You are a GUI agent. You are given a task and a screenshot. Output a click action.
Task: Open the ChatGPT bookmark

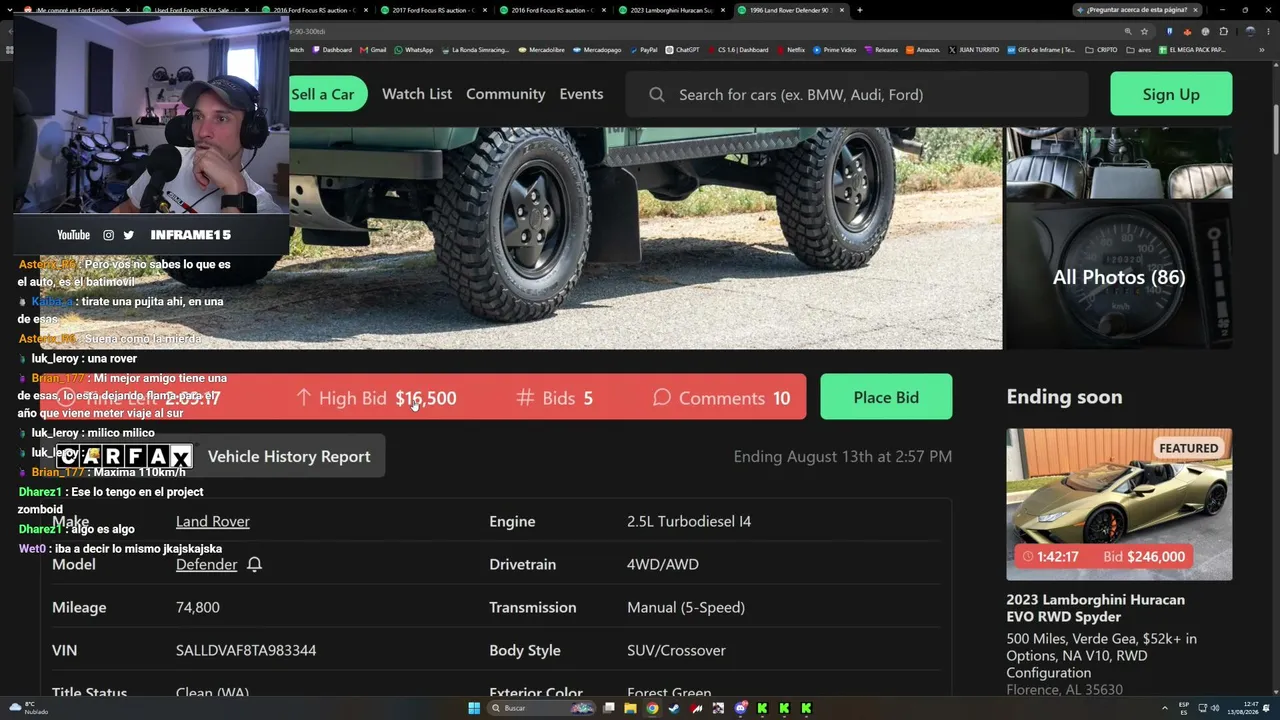coord(682,50)
